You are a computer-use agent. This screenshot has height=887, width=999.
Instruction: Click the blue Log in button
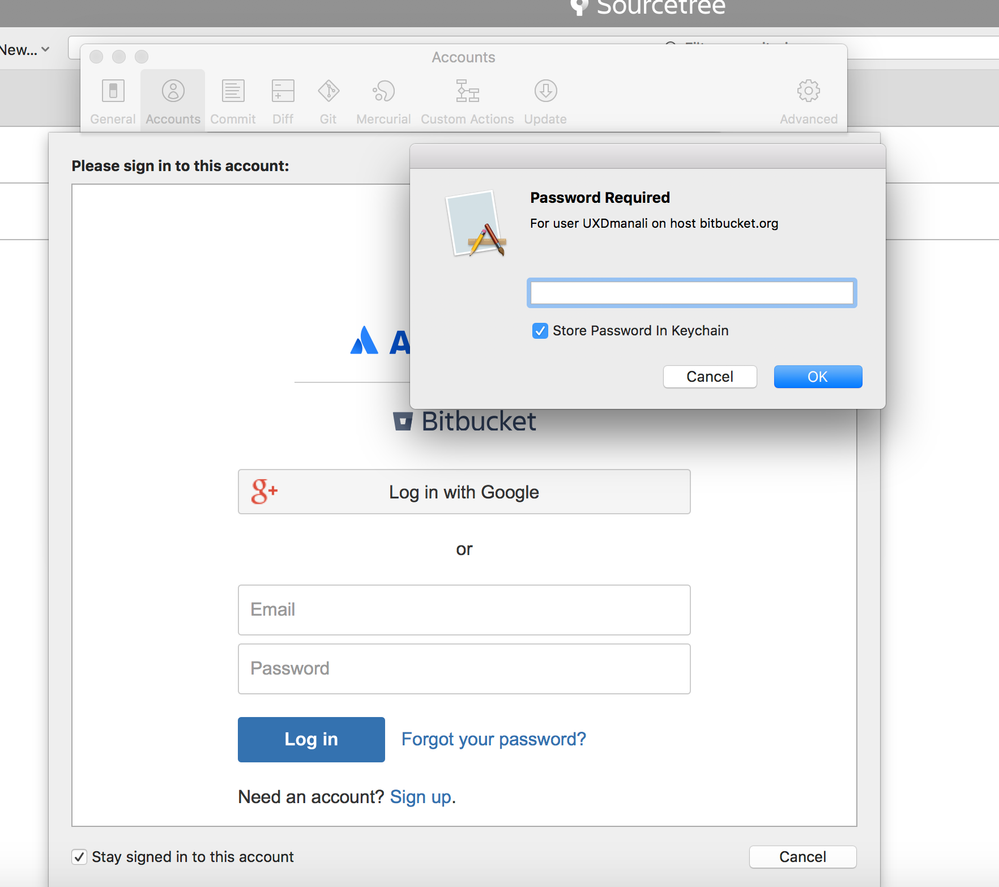pos(311,739)
